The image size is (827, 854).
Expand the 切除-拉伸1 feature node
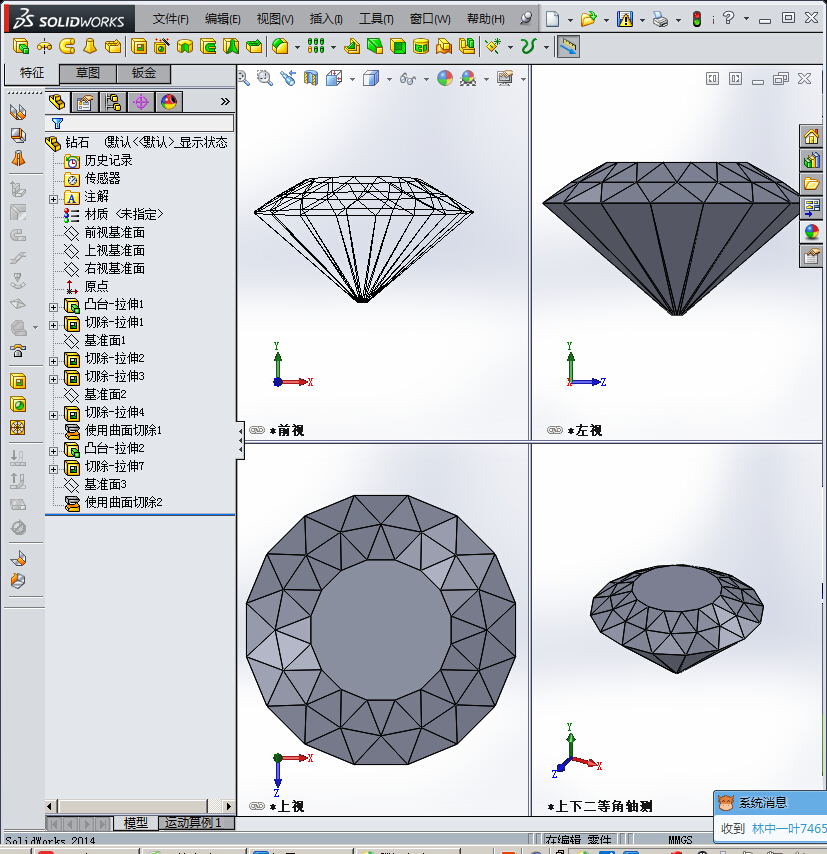(53, 325)
